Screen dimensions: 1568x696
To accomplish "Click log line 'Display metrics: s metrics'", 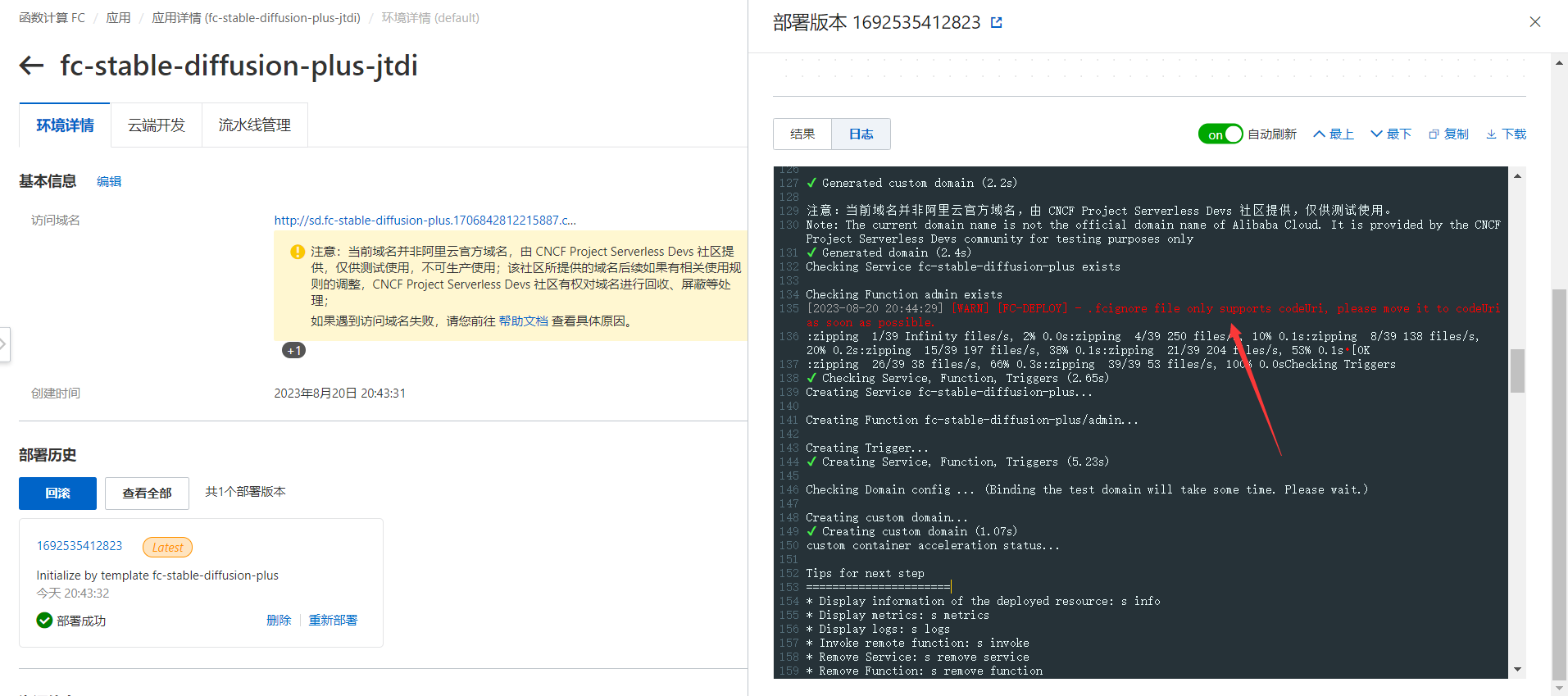I will tap(898, 616).
